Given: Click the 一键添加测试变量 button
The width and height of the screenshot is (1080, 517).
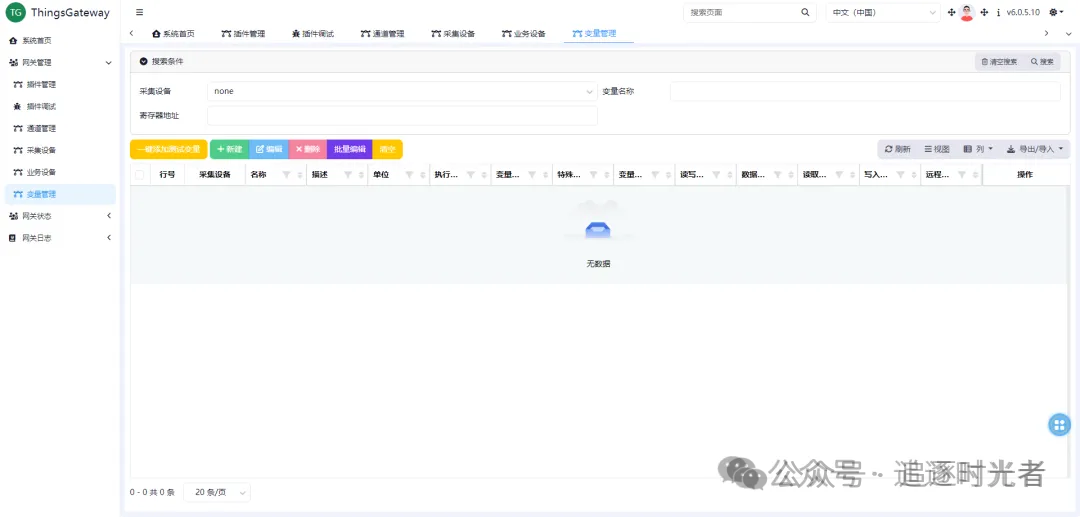Looking at the screenshot, I should (169, 149).
